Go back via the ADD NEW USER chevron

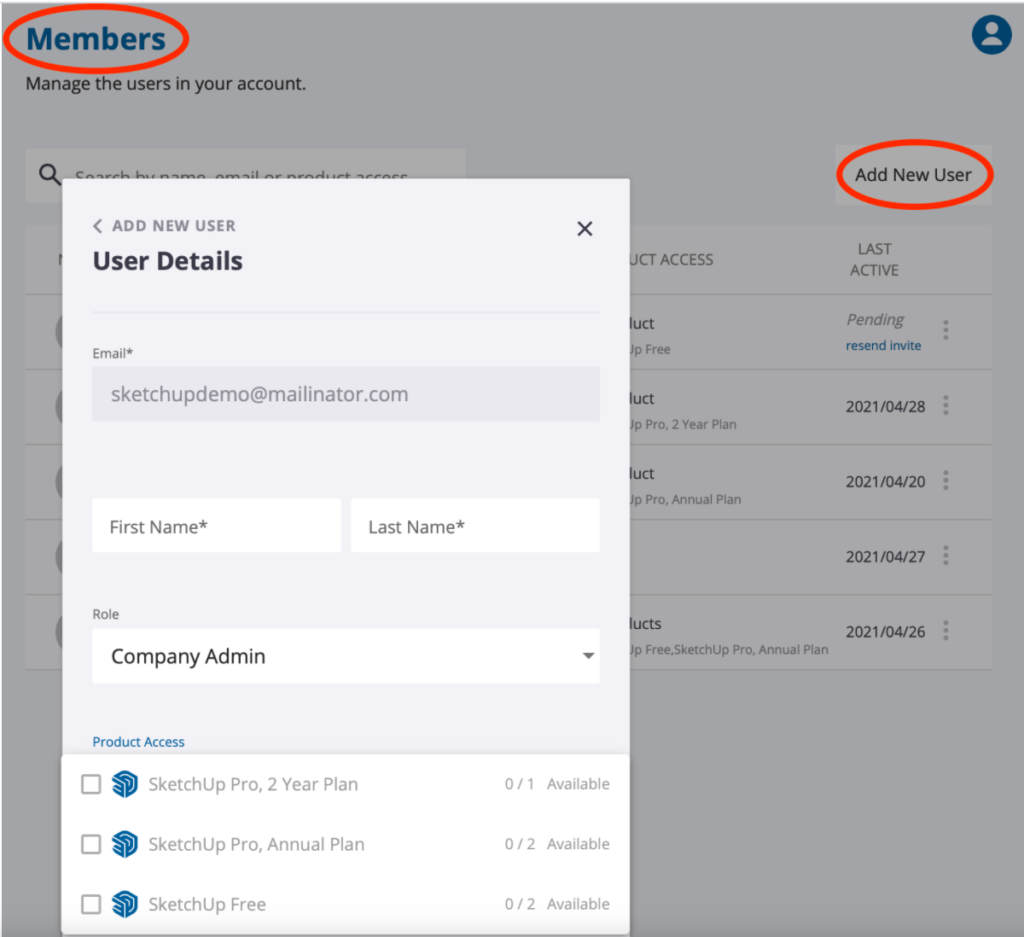97,226
